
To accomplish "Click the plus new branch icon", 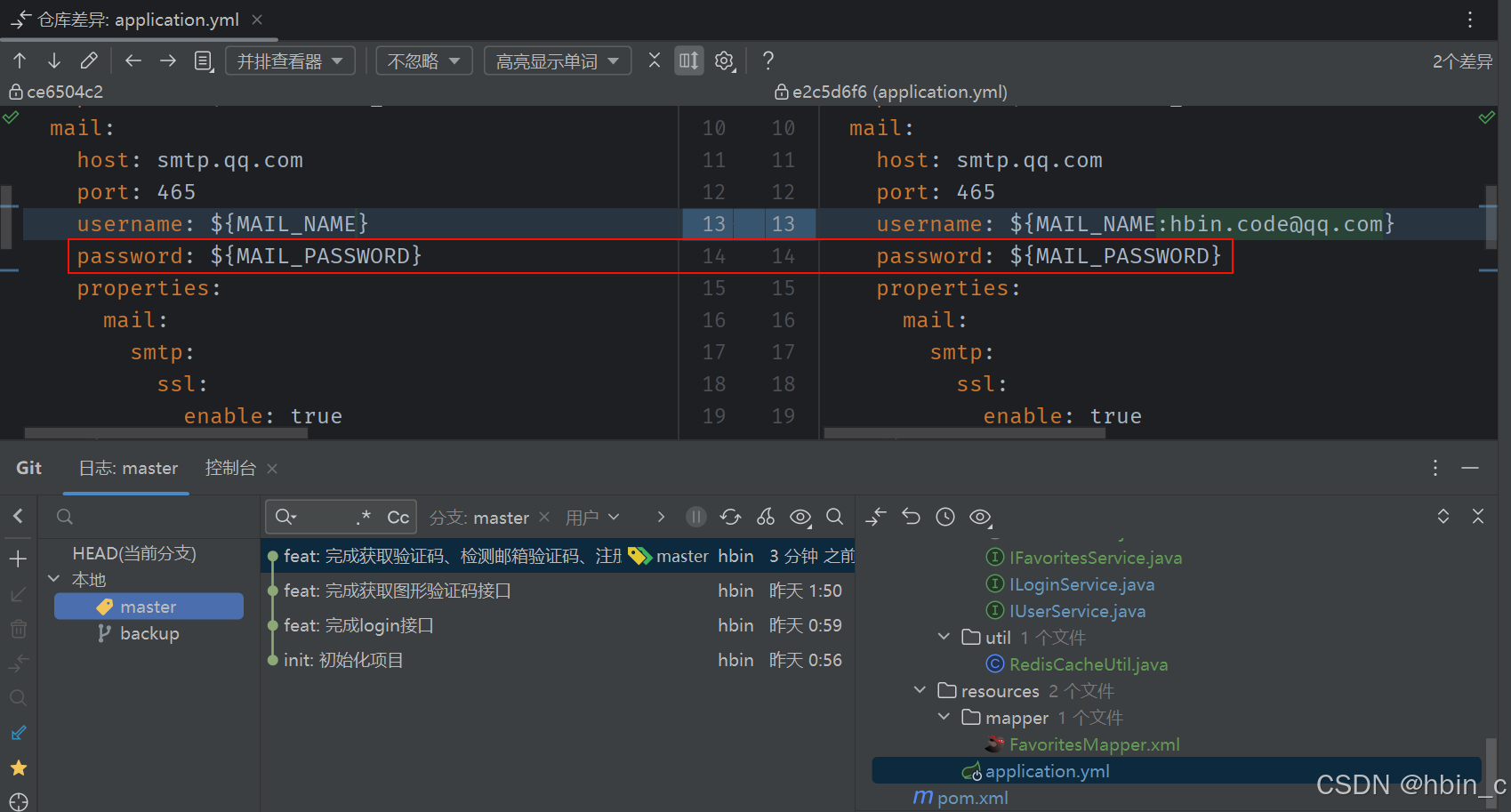I will point(18,559).
